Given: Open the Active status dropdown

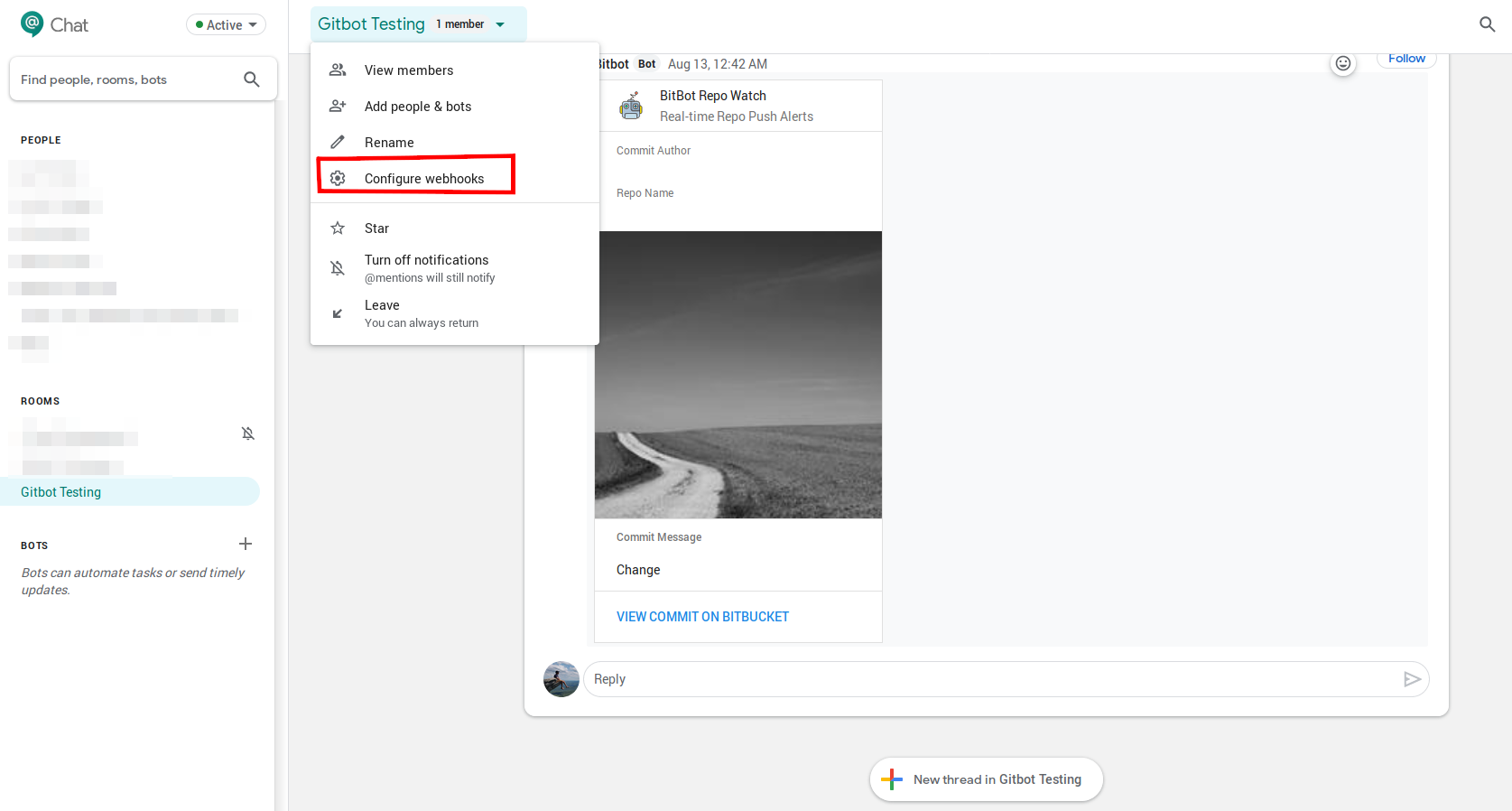Looking at the screenshot, I should [x=226, y=24].
